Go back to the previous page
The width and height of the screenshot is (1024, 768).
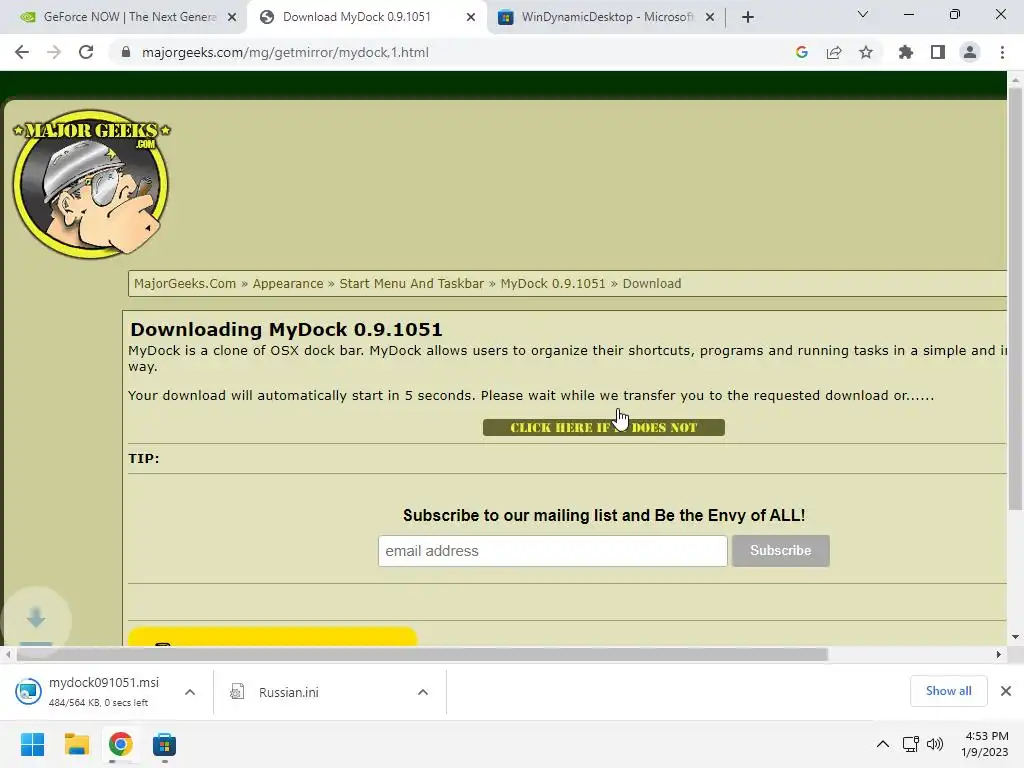coord(22,52)
